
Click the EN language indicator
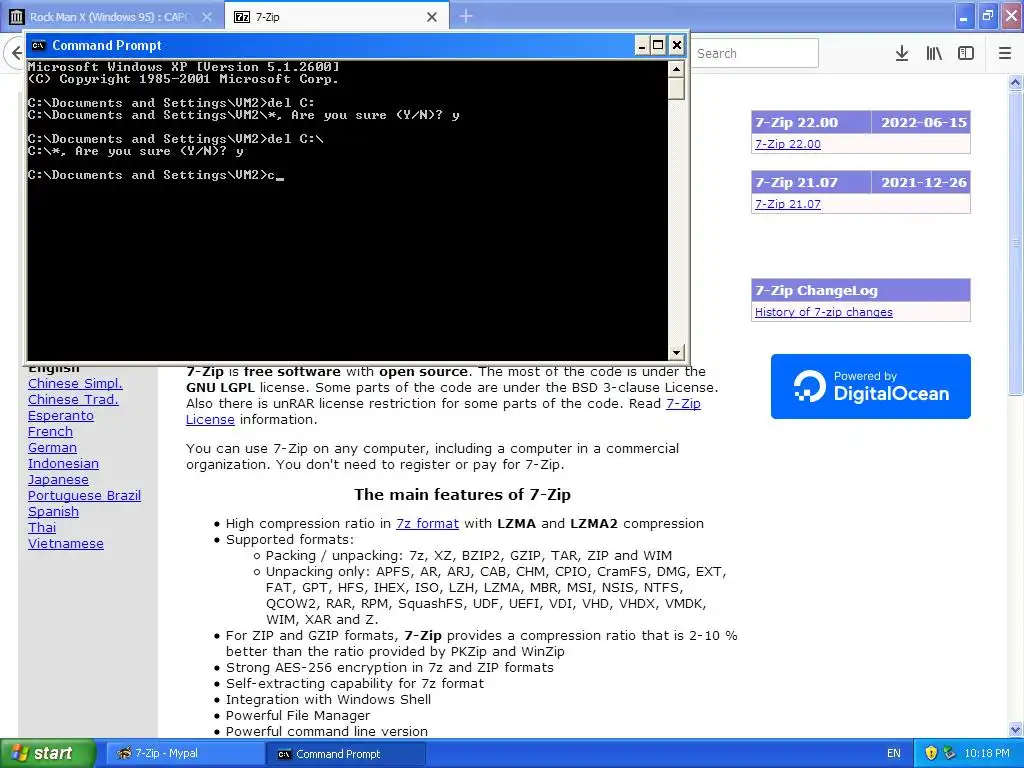pos(893,754)
